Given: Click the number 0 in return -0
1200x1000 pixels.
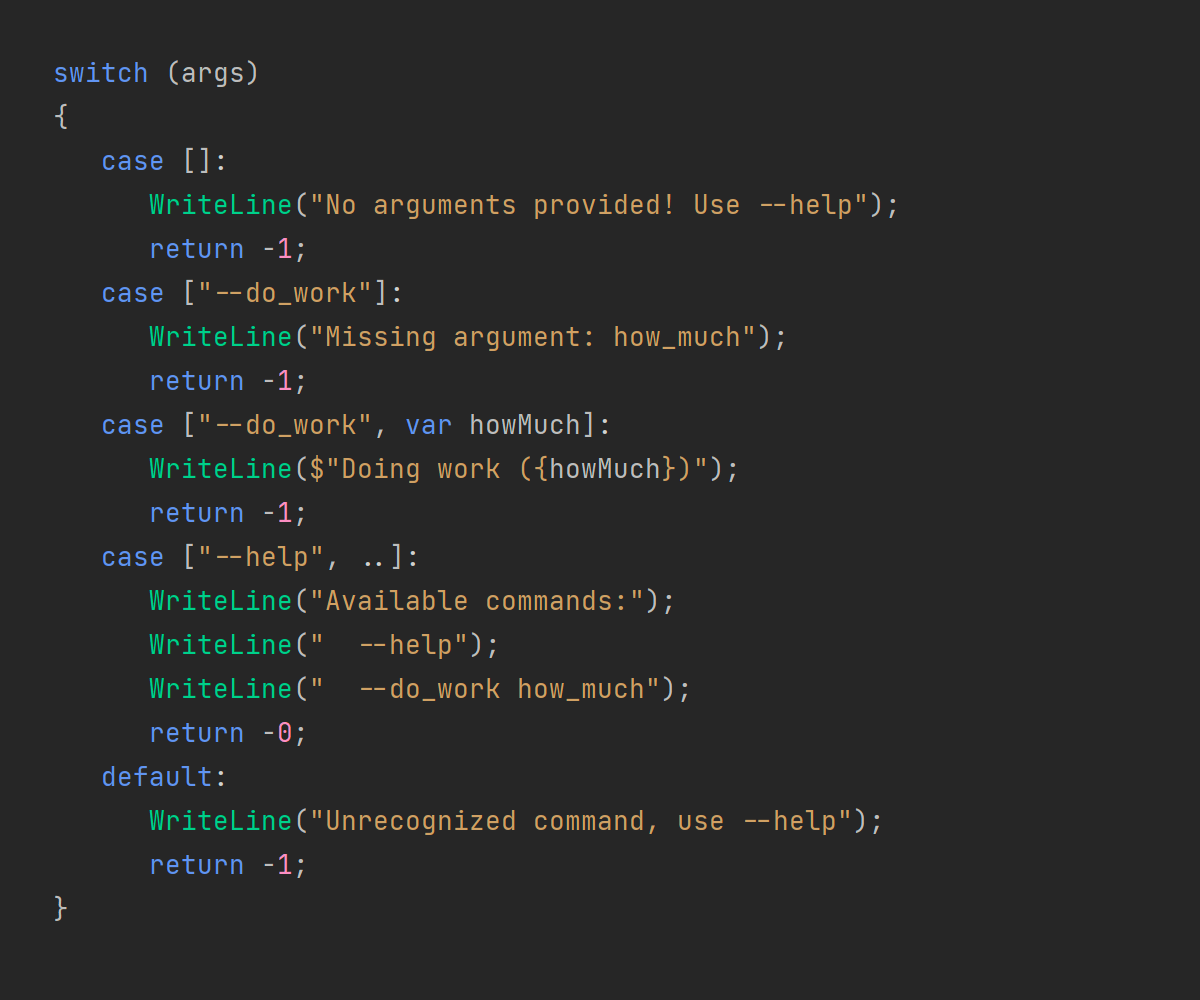Looking at the screenshot, I should click(x=284, y=733).
